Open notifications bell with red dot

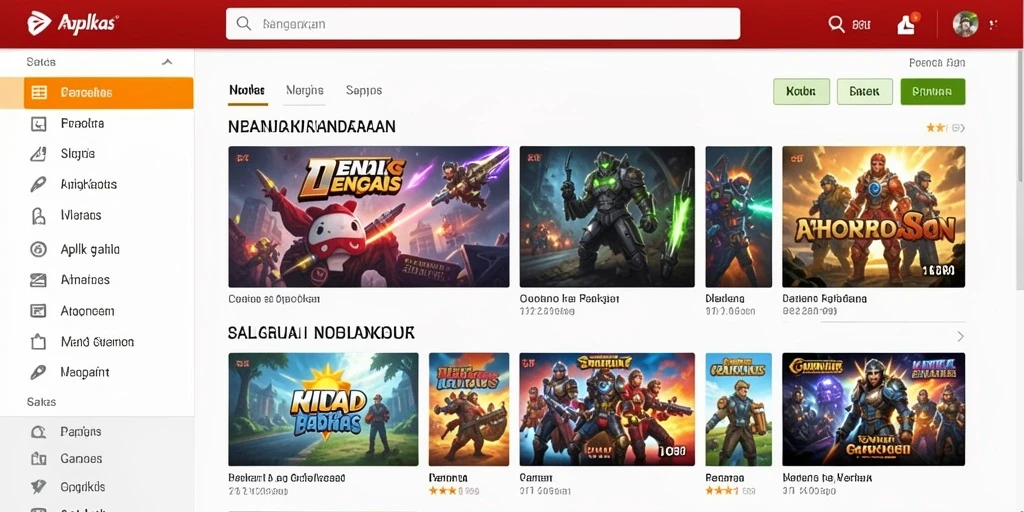pos(907,24)
